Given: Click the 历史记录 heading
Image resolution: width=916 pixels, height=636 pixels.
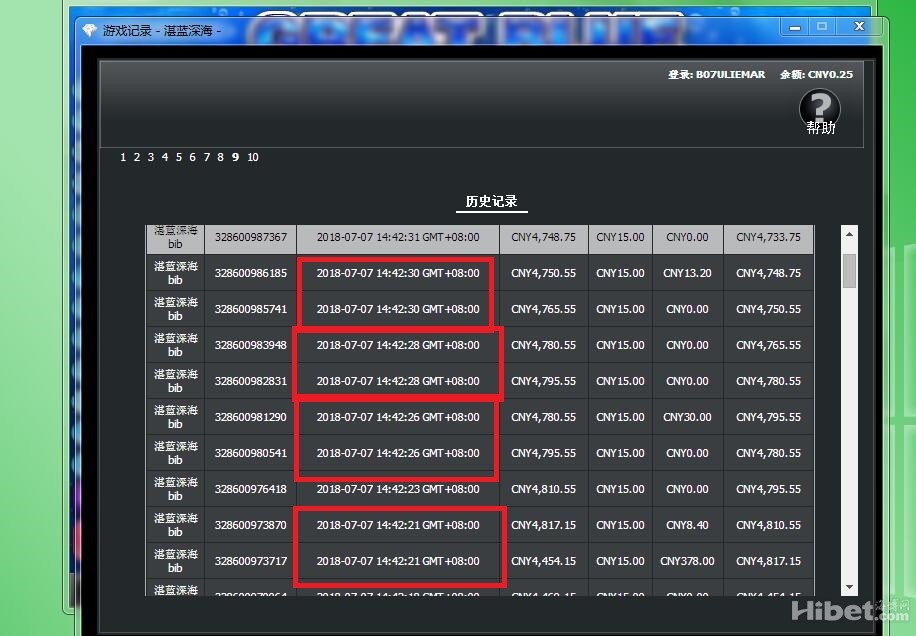Looking at the screenshot, I should pos(491,201).
